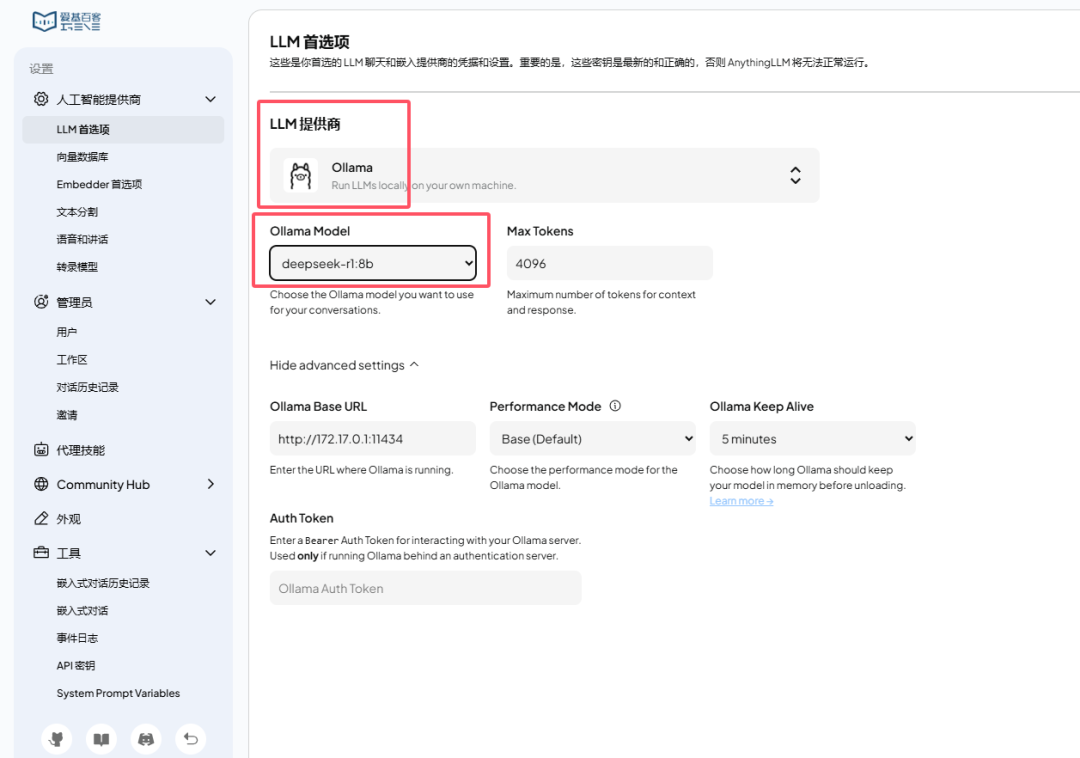Collapse the 工具 section chevron
The width and height of the screenshot is (1080, 758).
click(x=211, y=553)
